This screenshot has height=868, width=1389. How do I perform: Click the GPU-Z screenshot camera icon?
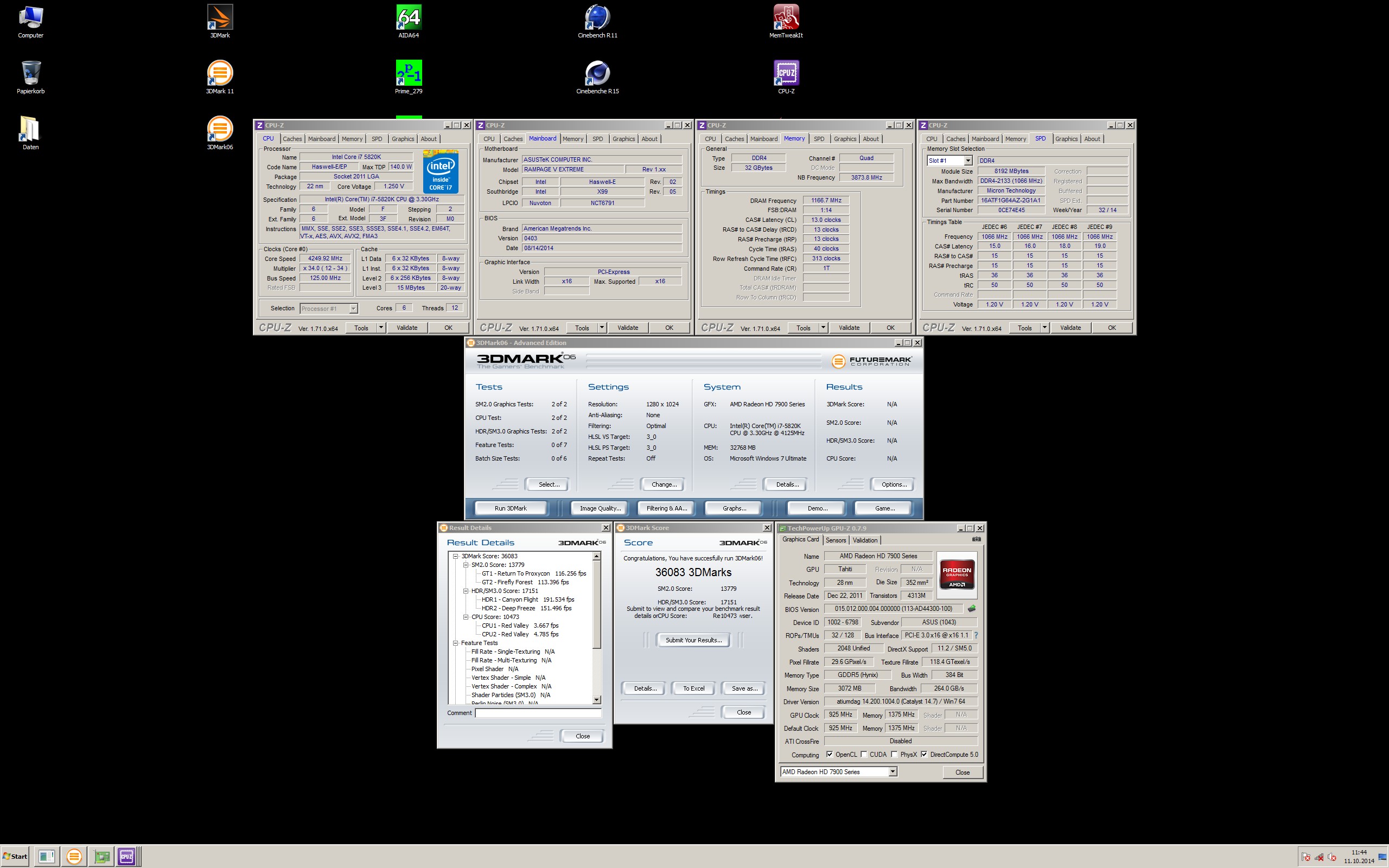(x=976, y=539)
